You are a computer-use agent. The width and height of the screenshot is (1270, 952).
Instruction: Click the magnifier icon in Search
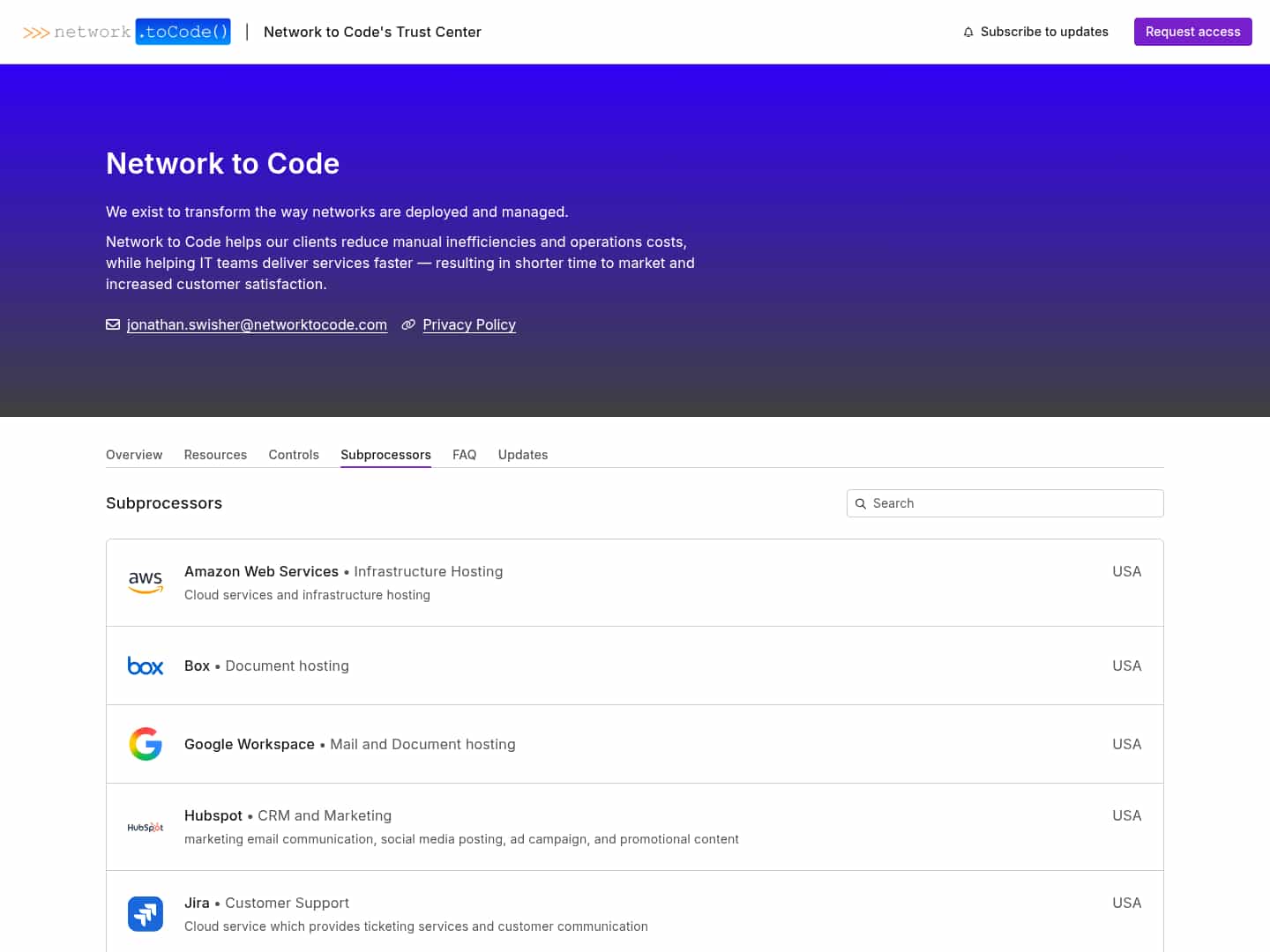[861, 503]
